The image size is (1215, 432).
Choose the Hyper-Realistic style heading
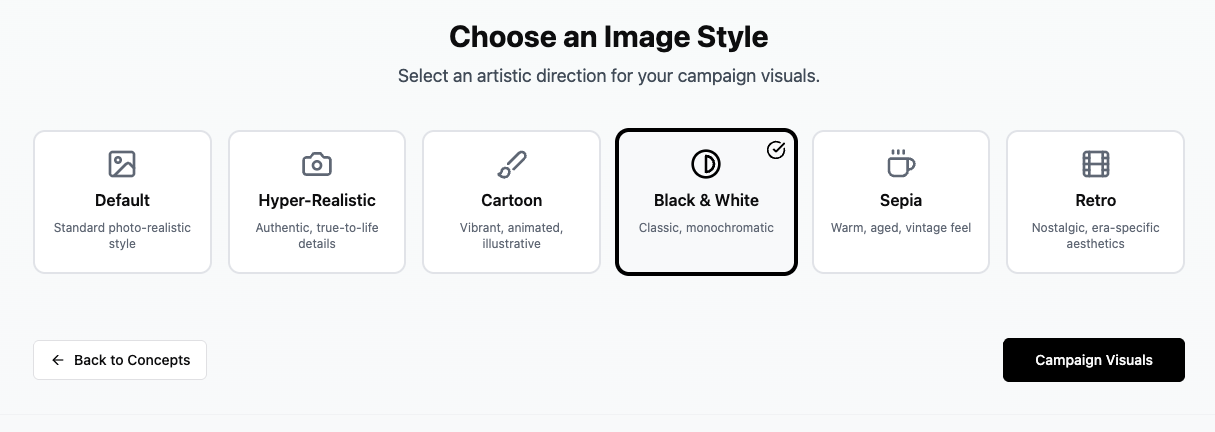317,200
